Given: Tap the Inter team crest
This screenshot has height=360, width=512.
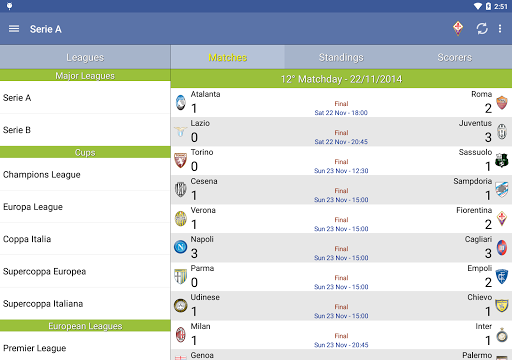Looking at the screenshot, I should click(502, 335).
